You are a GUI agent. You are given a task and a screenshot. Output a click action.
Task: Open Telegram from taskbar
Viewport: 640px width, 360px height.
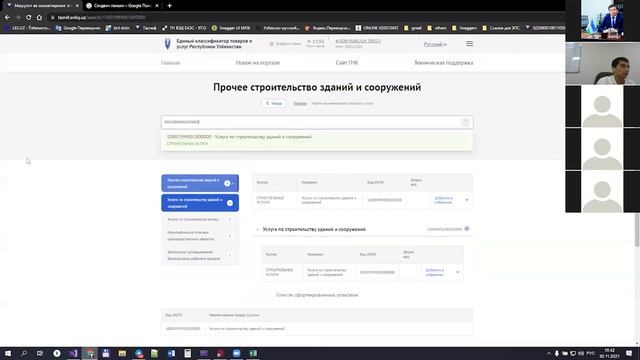pyautogui.click(x=139, y=353)
